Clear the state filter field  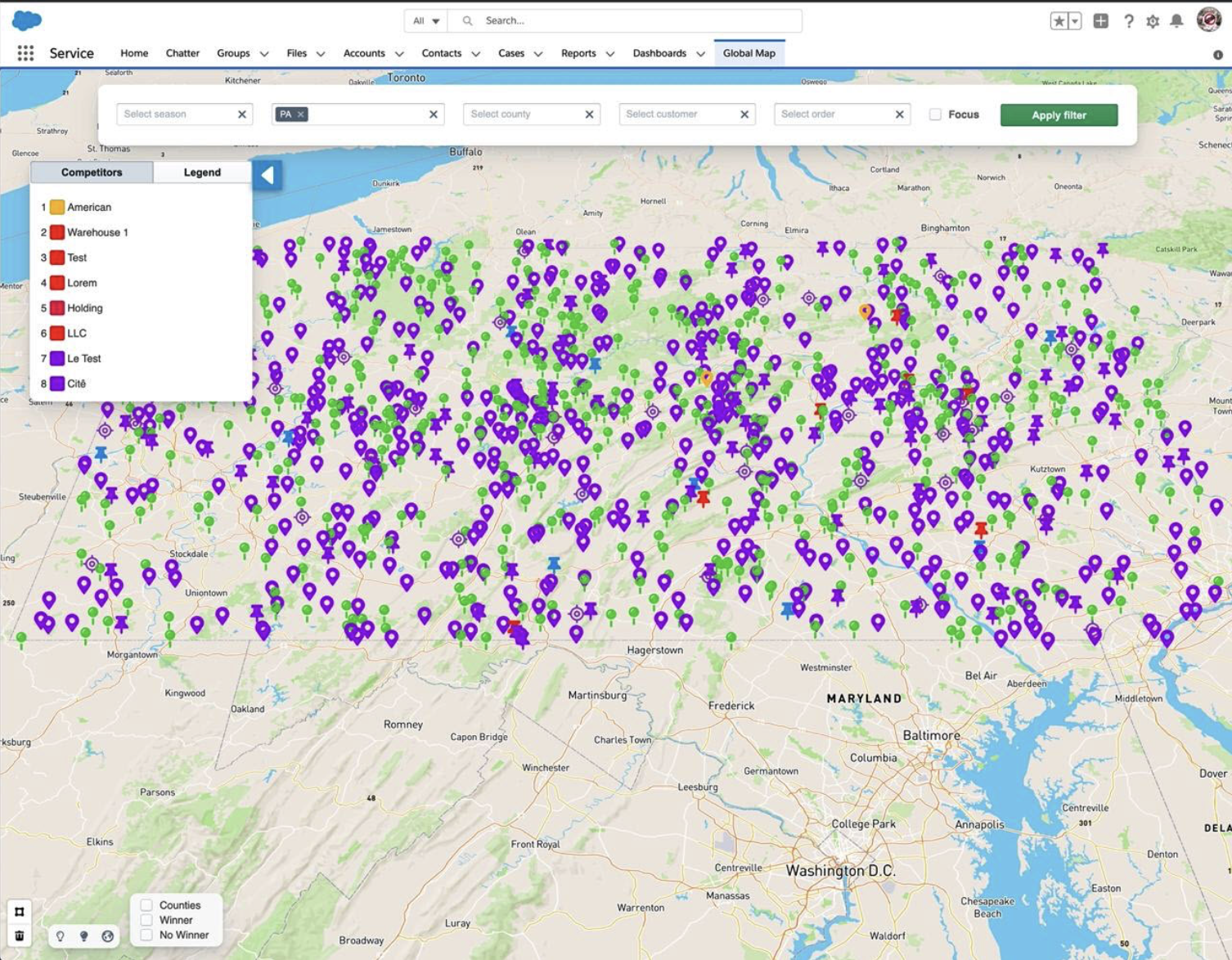434,114
